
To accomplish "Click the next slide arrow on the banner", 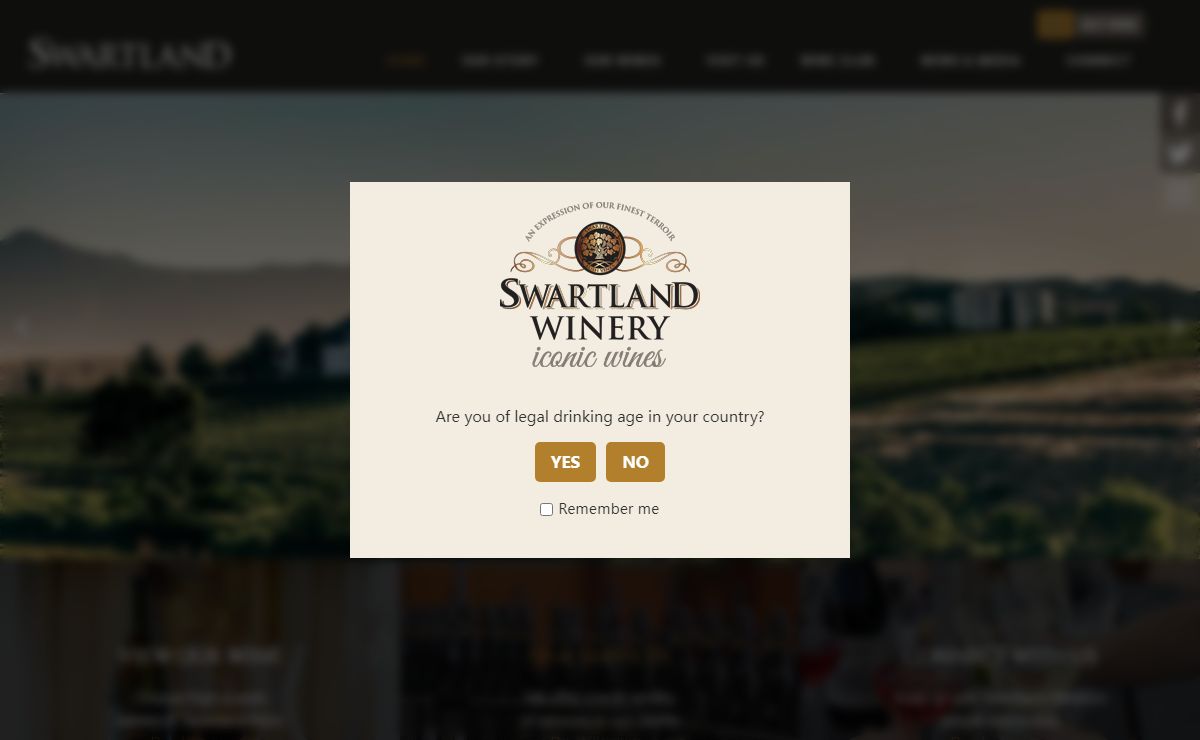I will [x=1180, y=326].
